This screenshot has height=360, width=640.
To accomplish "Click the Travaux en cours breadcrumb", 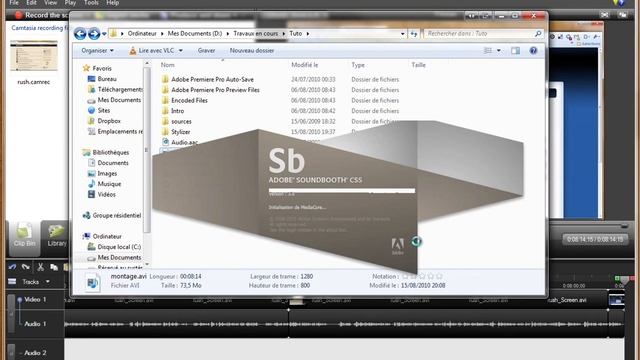I will coord(256,33).
